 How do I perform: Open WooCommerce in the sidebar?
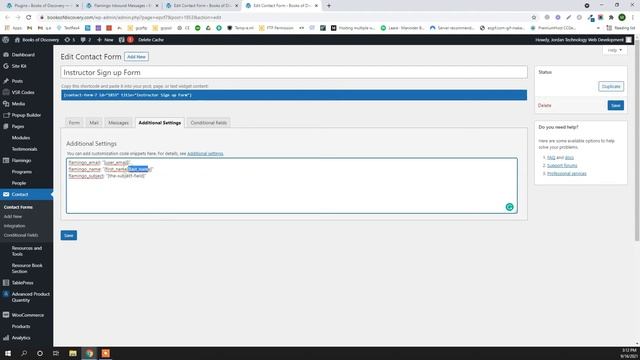pyautogui.click(x=28, y=315)
